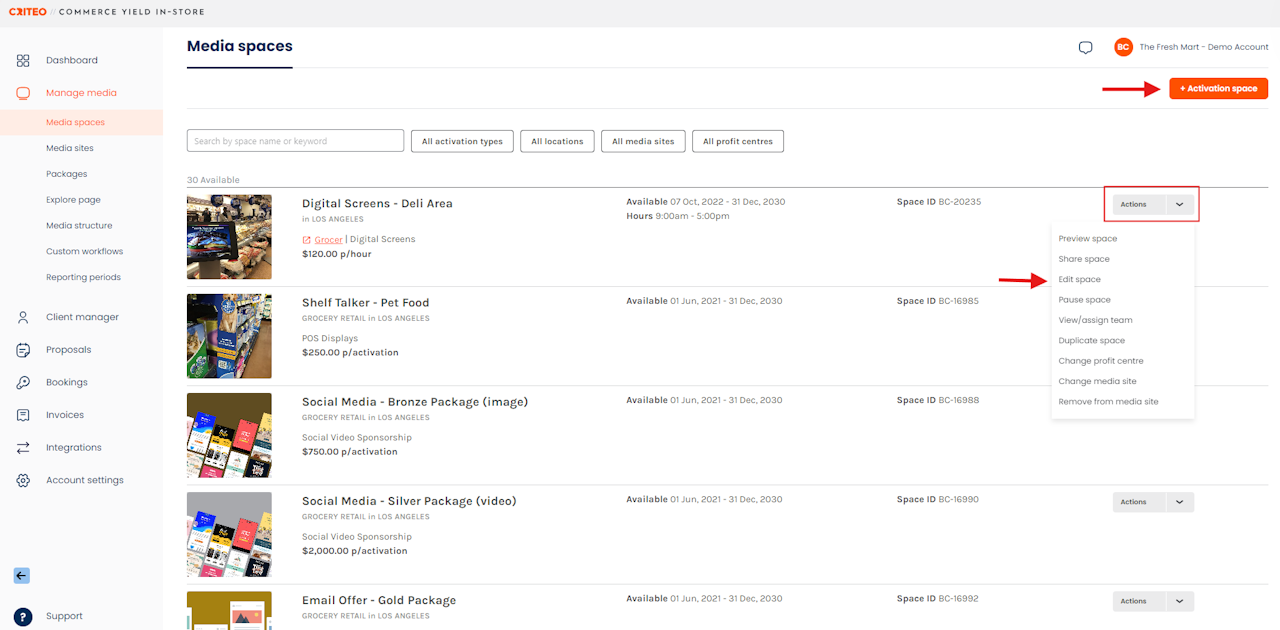1280x630 pixels.
Task: Click the Client manager person icon
Action: (23, 317)
